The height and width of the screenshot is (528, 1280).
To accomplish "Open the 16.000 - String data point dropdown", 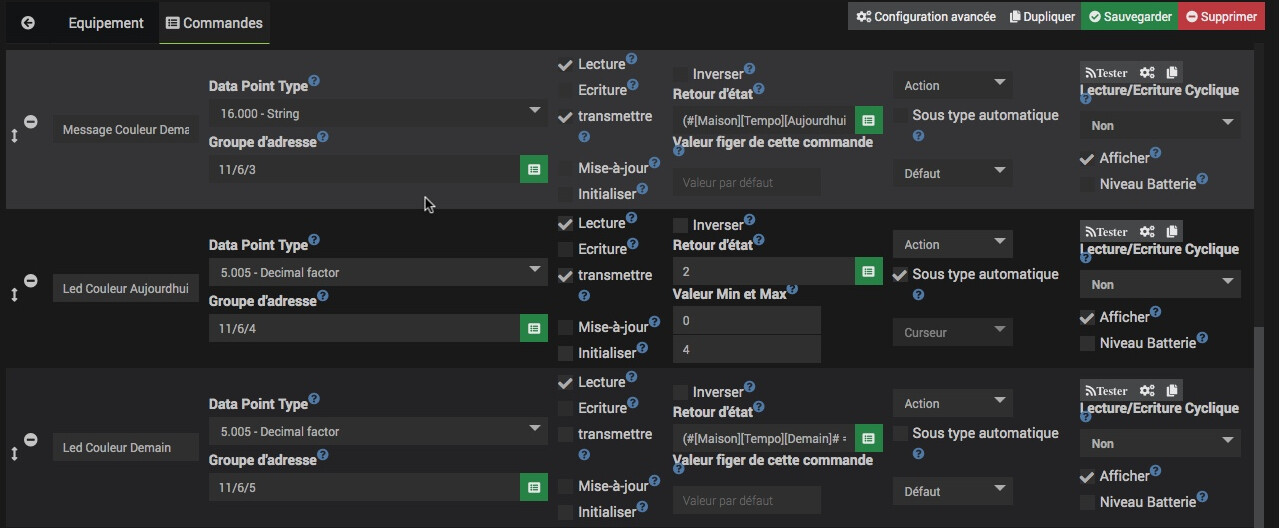I will 378,113.
